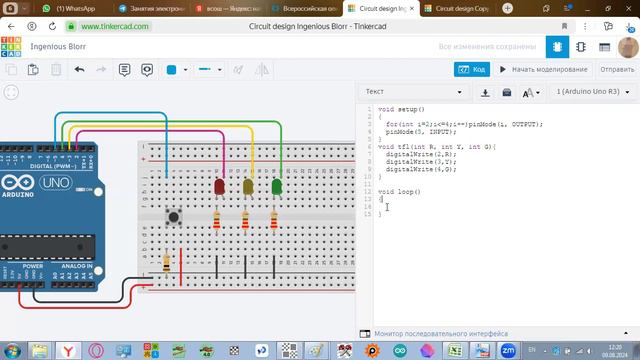Click the Tinkercad logo
640x360 pixels.
pyautogui.click(x=11, y=47)
